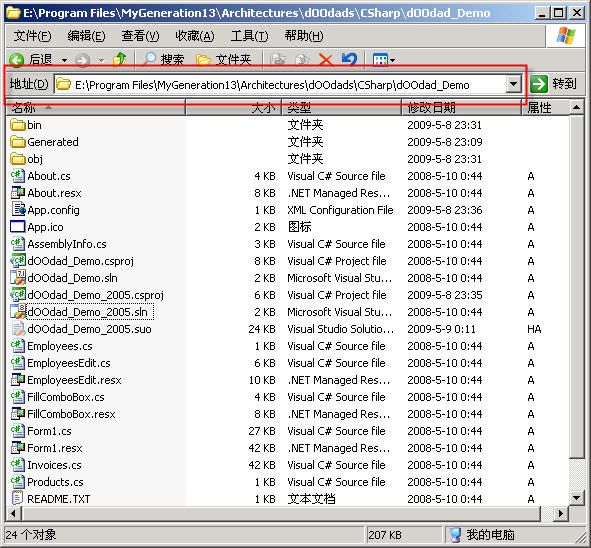Click the blue Undo arrow icon
591x548 pixels.
pyautogui.click(x=349, y=59)
